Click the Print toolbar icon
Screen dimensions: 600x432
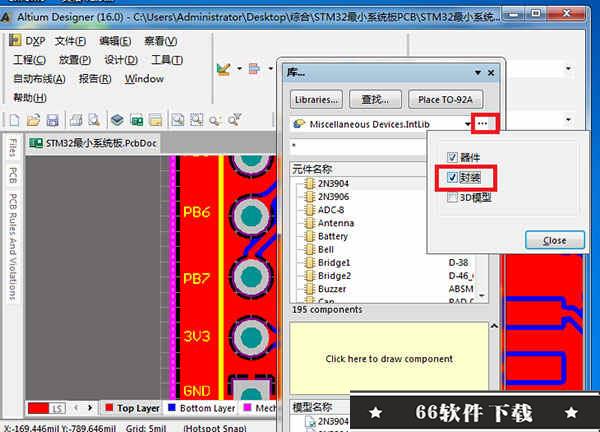76,120
